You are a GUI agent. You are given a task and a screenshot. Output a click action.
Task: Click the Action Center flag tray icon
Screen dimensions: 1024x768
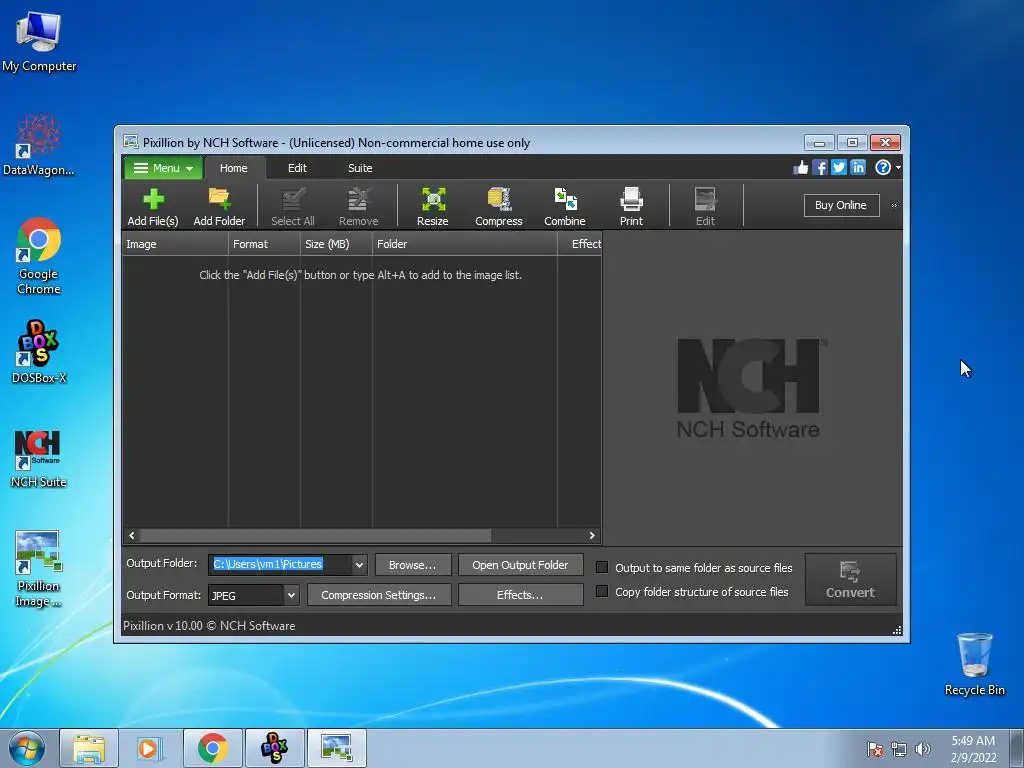click(874, 750)
